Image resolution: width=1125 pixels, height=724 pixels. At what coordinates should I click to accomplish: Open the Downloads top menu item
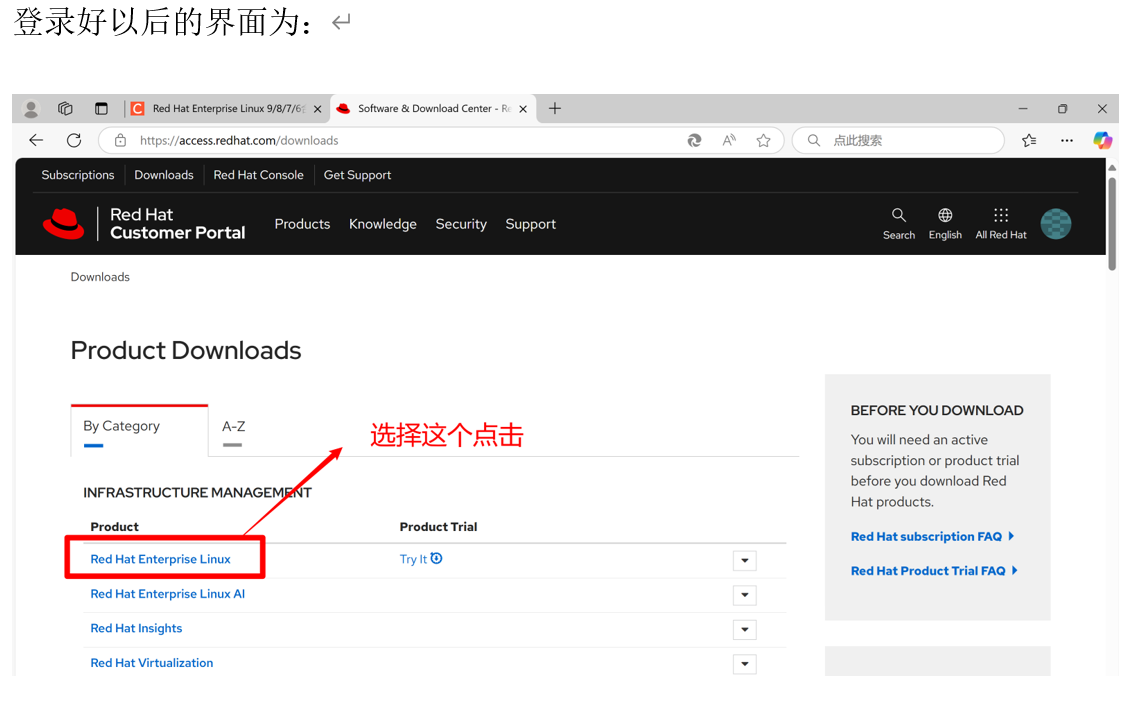pos(164,175)
